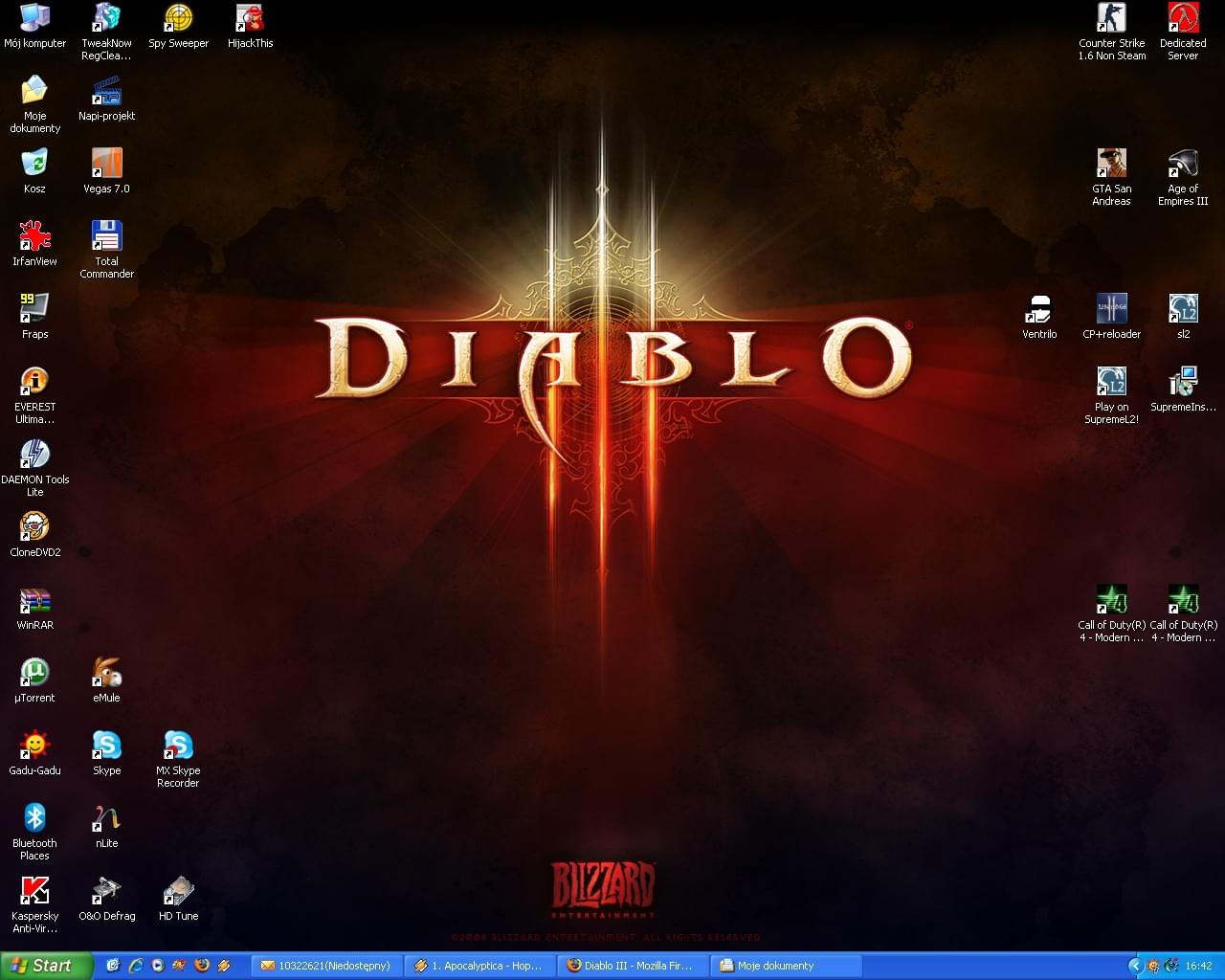
Task: Open the Mój komputer desktop icon
Action: point(34,26)
